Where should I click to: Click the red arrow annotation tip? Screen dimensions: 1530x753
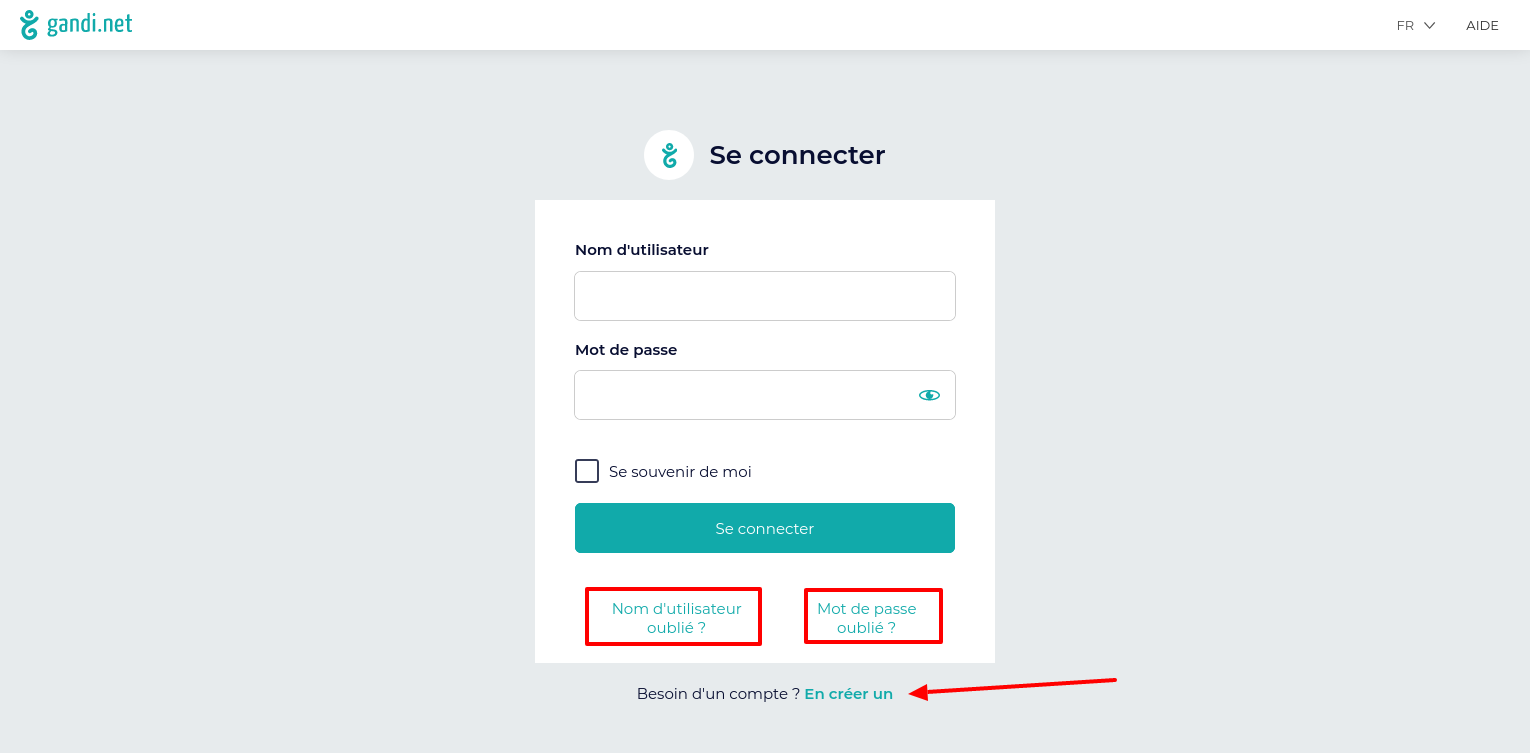point(912,692)
